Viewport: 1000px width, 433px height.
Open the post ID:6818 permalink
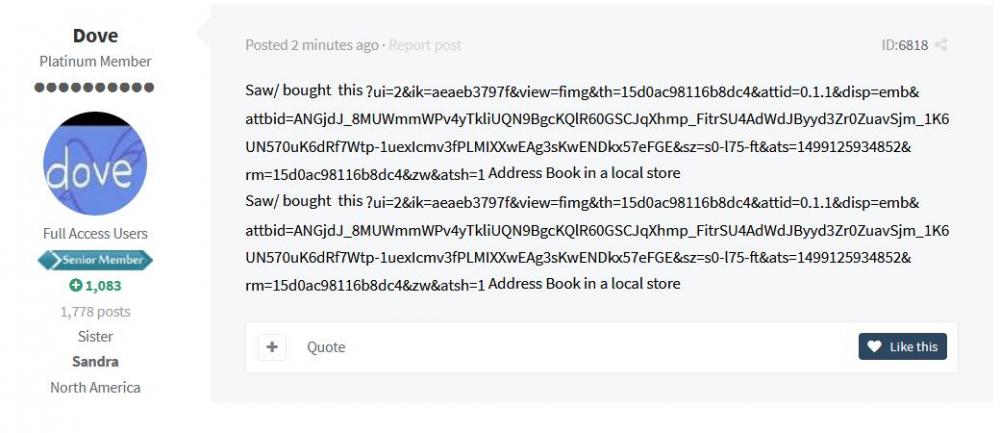click(904, 45)
